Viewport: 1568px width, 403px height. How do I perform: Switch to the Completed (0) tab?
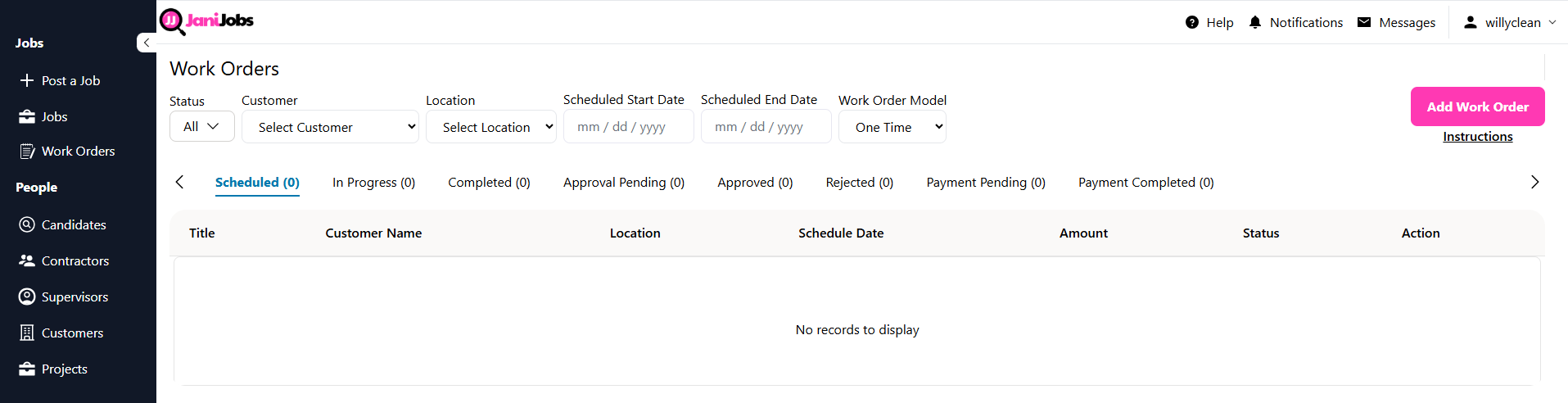[x=489, y=183]
